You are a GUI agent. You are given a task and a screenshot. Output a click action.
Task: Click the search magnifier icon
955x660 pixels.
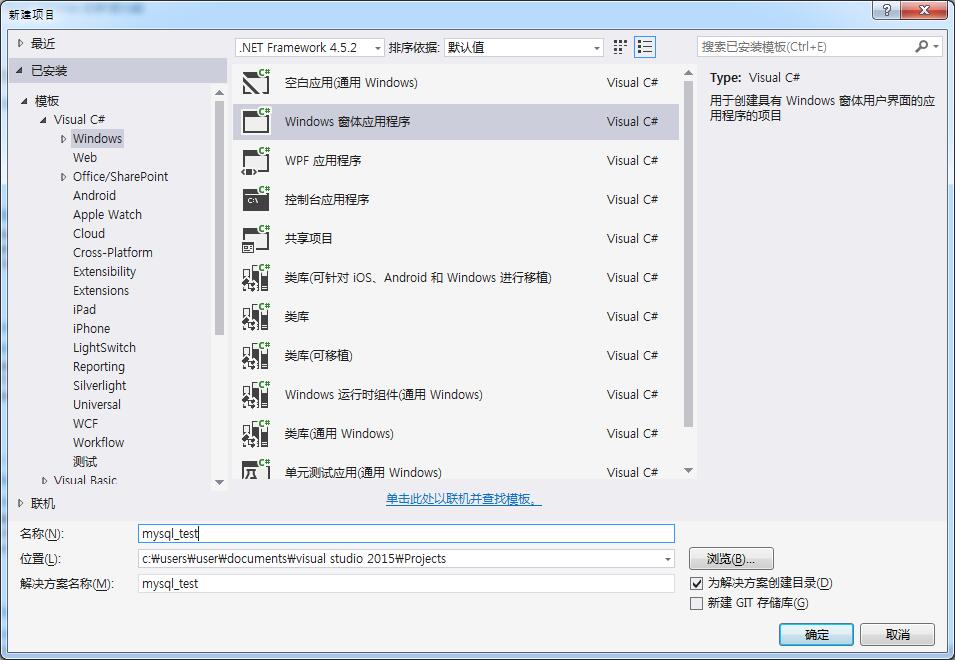pos(921,46)
